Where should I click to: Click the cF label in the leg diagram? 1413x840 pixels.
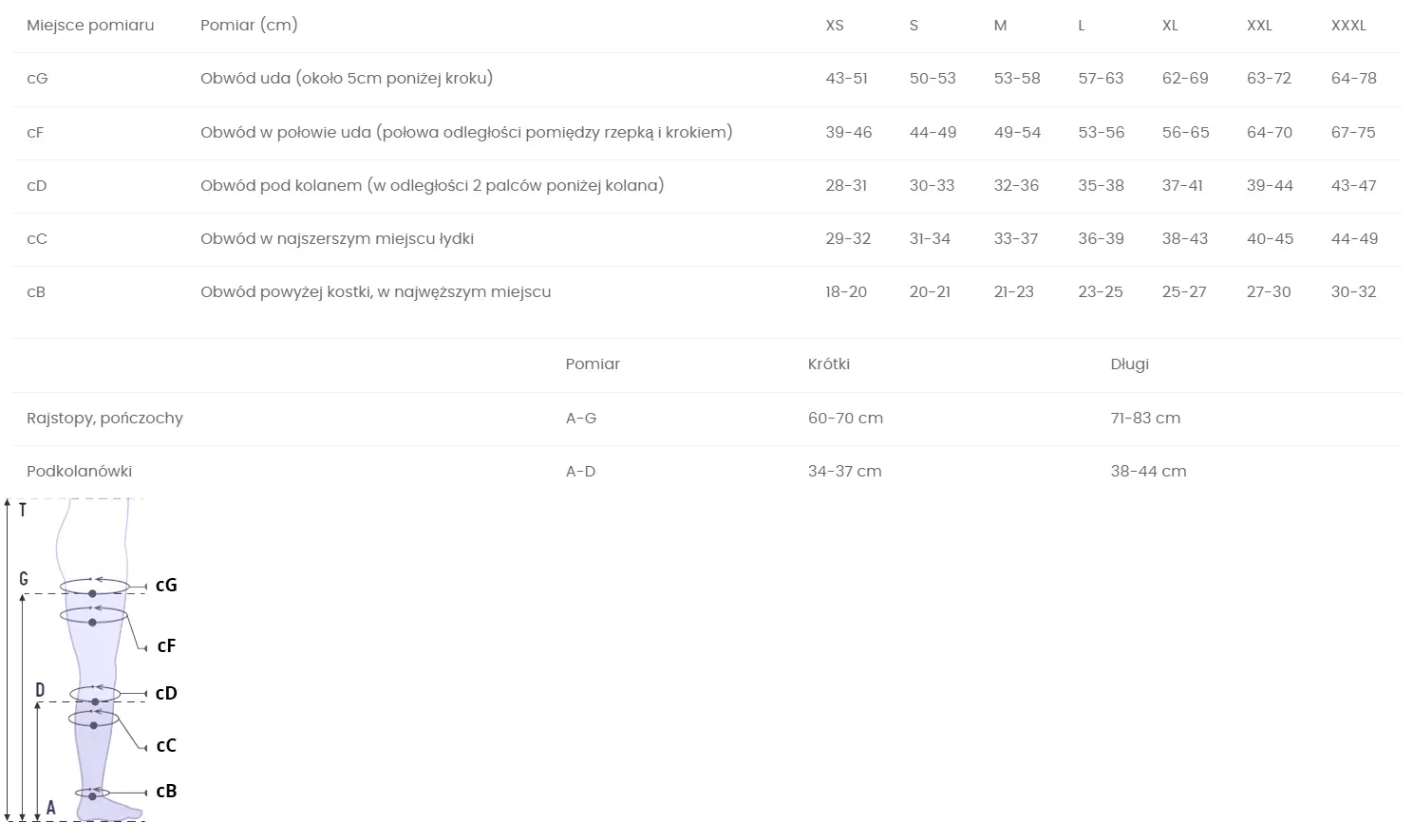(166, 646)
